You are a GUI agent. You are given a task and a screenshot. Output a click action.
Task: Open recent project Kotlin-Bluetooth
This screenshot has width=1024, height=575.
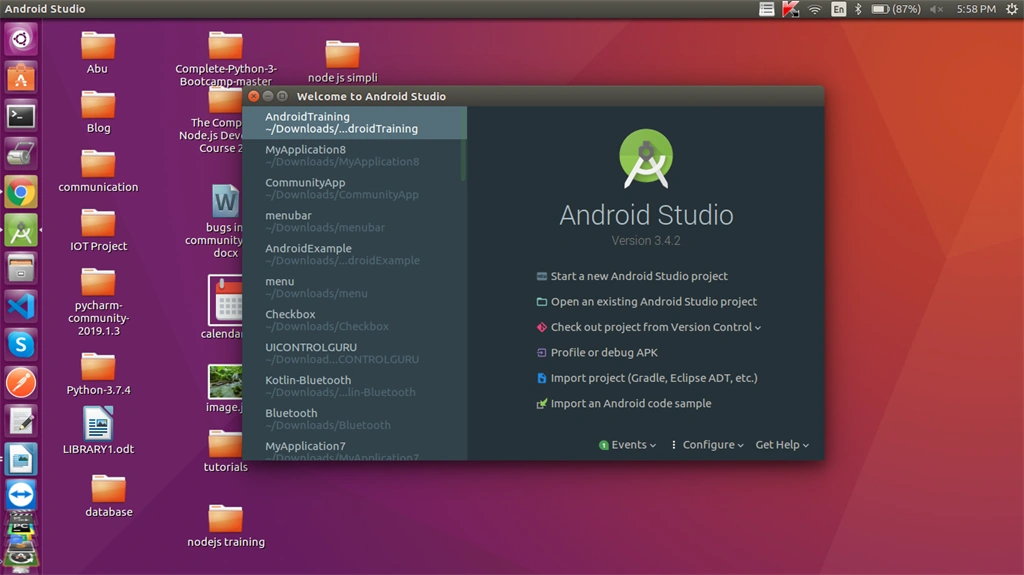(354, 386)
